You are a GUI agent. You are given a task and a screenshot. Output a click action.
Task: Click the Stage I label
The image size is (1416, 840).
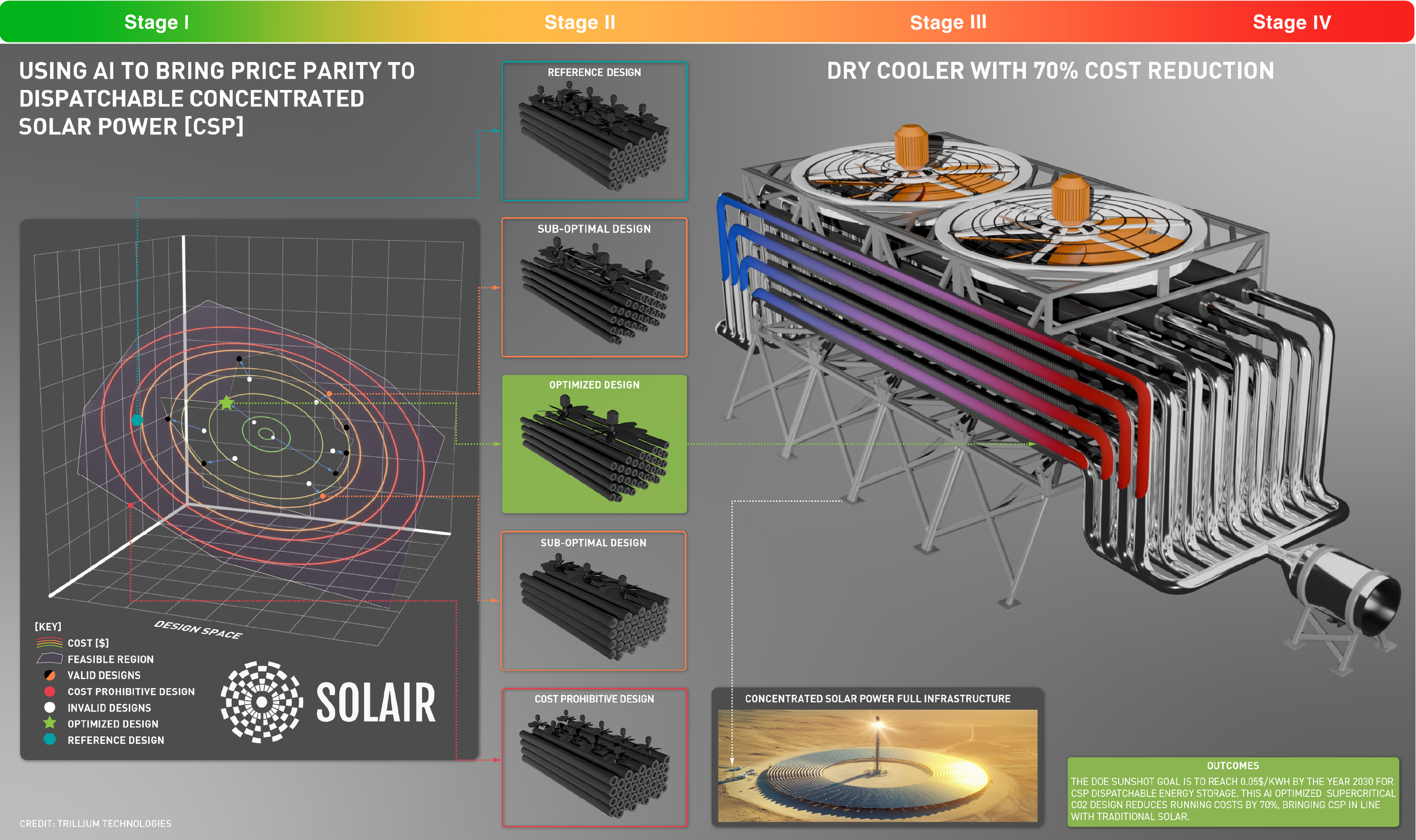pyautogui.click(x=156, y=22)
